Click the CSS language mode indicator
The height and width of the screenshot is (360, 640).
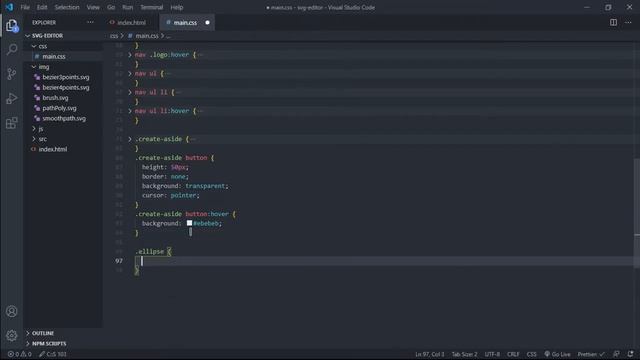[531, 354]
